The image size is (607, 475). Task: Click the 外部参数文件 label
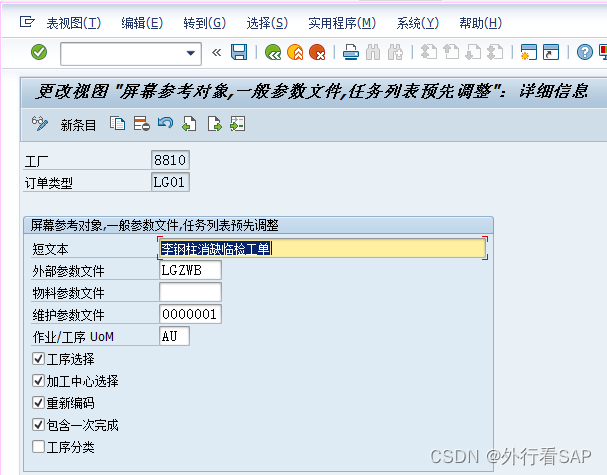pos(69,271)
